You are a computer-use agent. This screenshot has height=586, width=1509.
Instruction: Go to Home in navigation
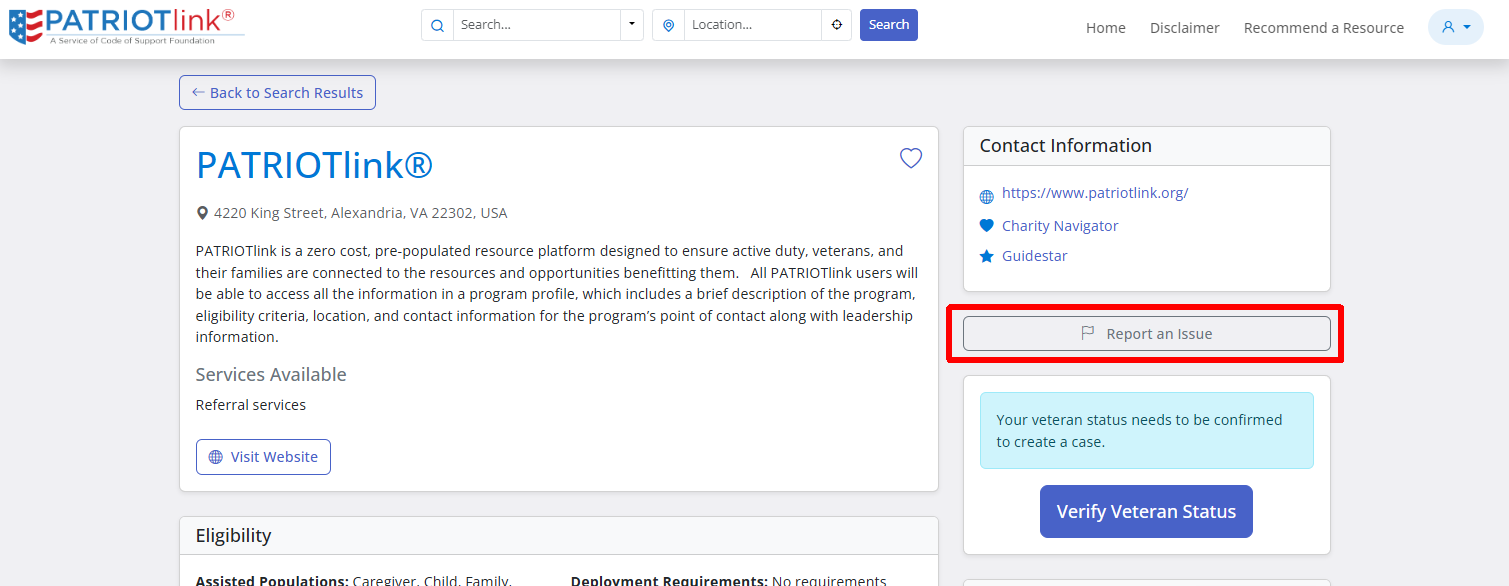pos(1106,28)
